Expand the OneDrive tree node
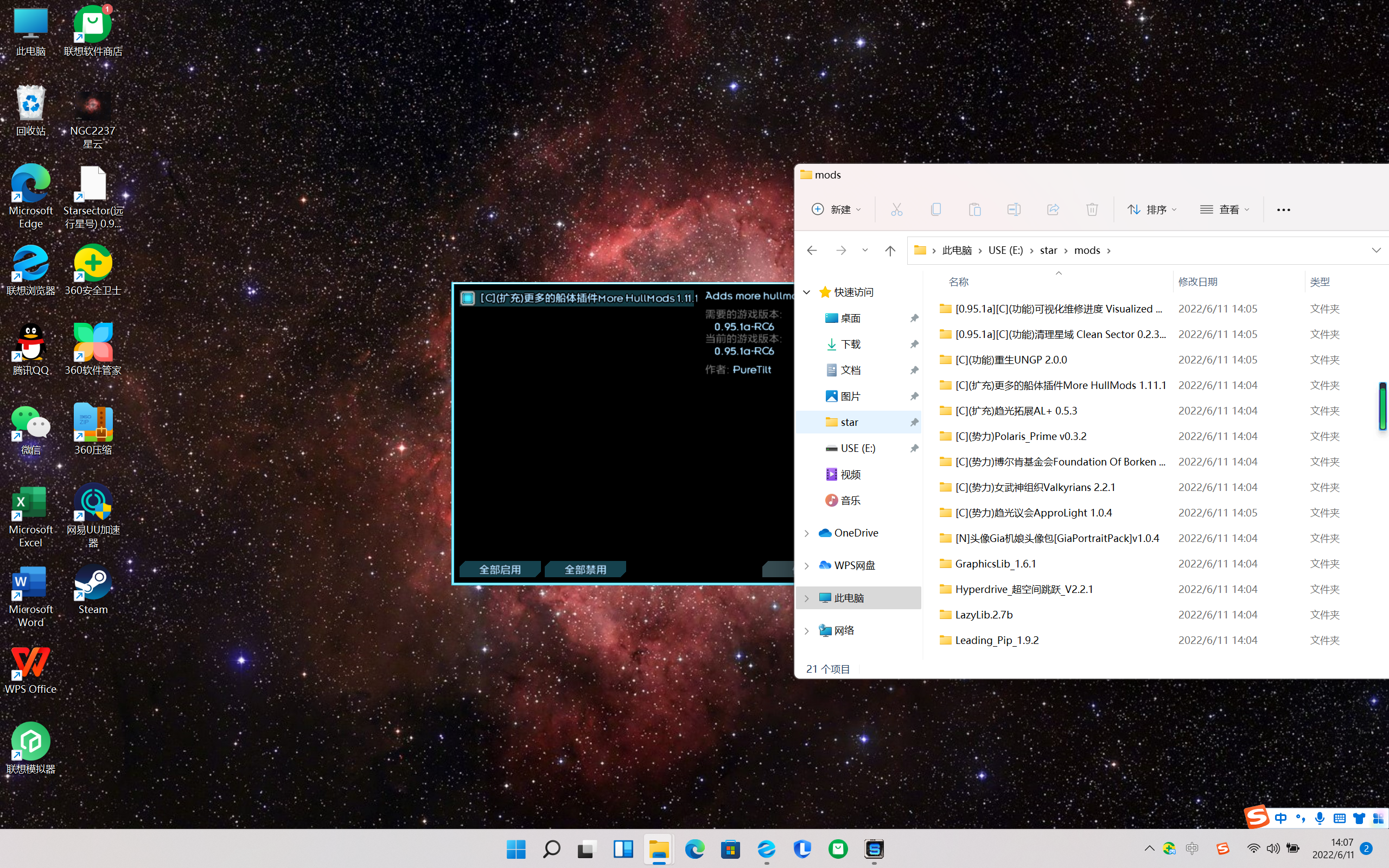Viewport: 1389px width, 868px height. tap(806, 533)
